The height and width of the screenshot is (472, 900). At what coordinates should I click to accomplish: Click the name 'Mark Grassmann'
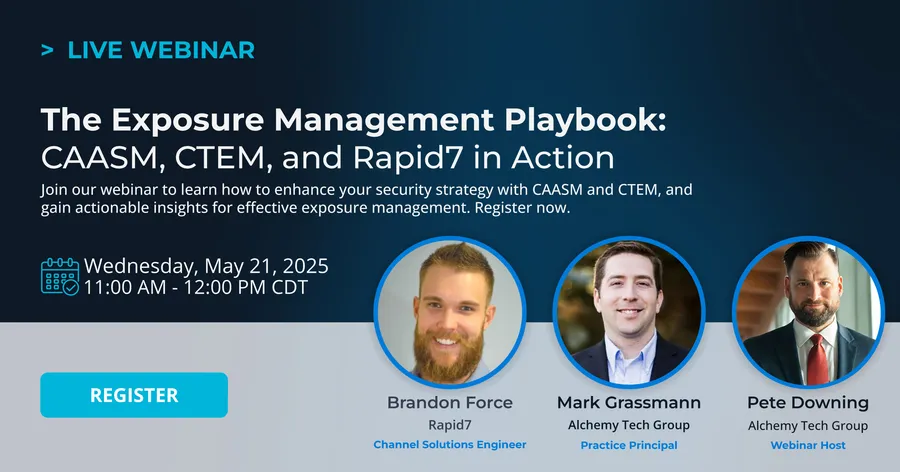tap(629, 403)
